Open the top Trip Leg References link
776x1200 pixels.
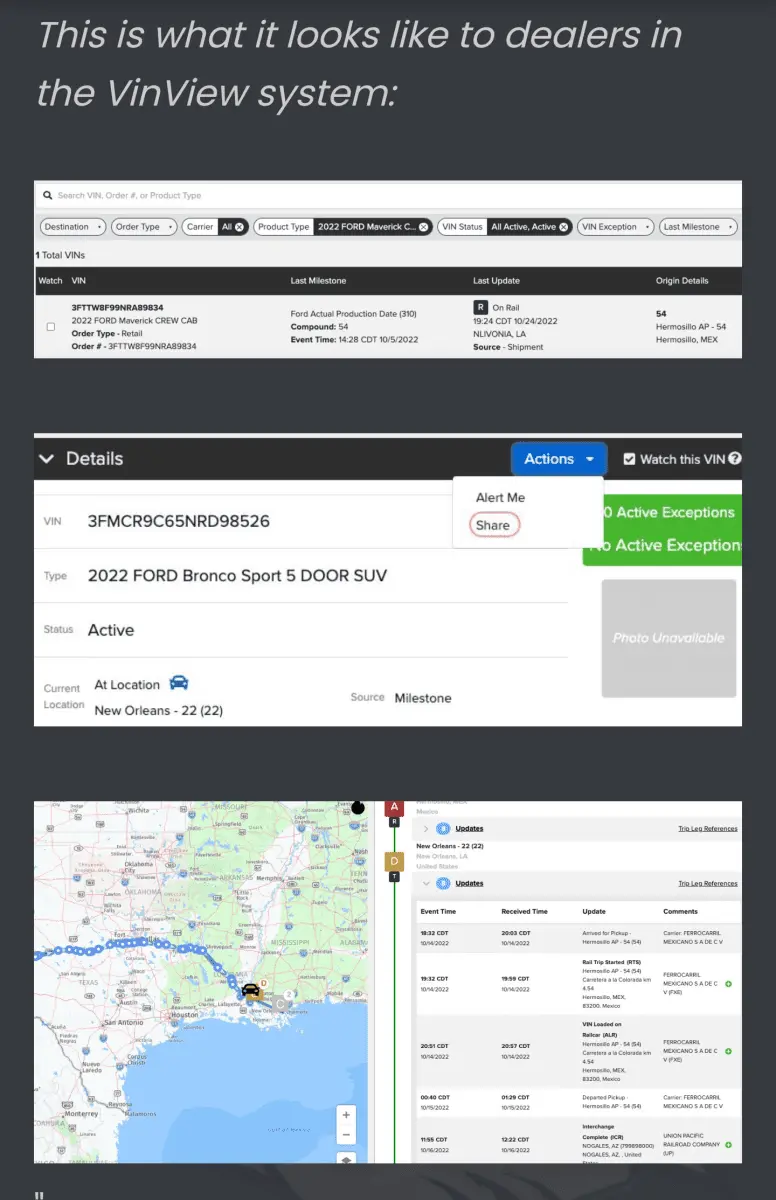click(x=707, y=829)
